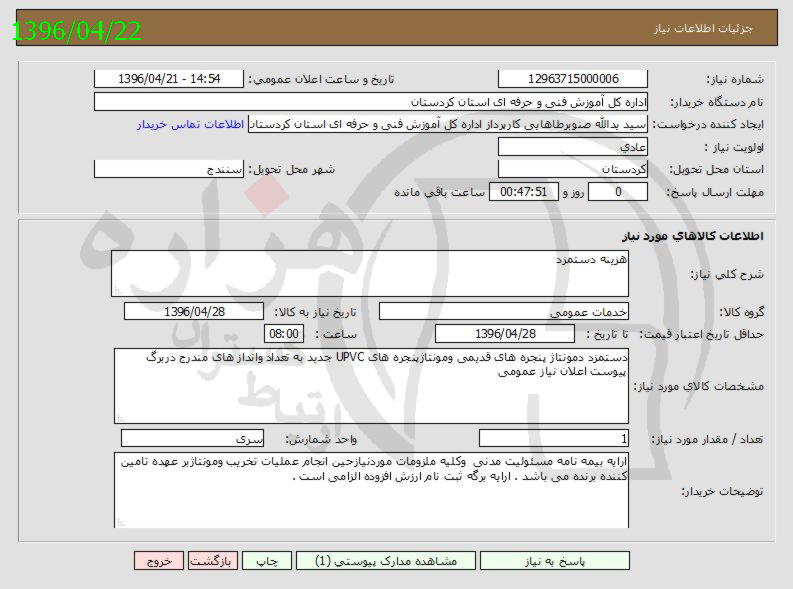Focus the شرح کلی نیاز text area
This screenshot has width=793, height=589.
pyautogui.click(x=370, y=273)
